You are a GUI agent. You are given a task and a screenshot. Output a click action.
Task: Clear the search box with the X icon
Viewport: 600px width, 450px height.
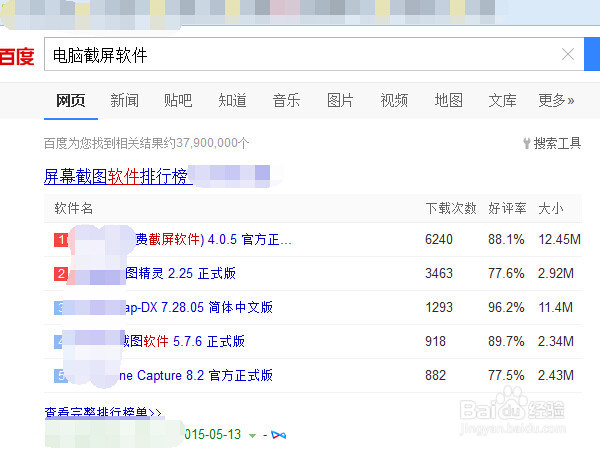click(568, 54)
